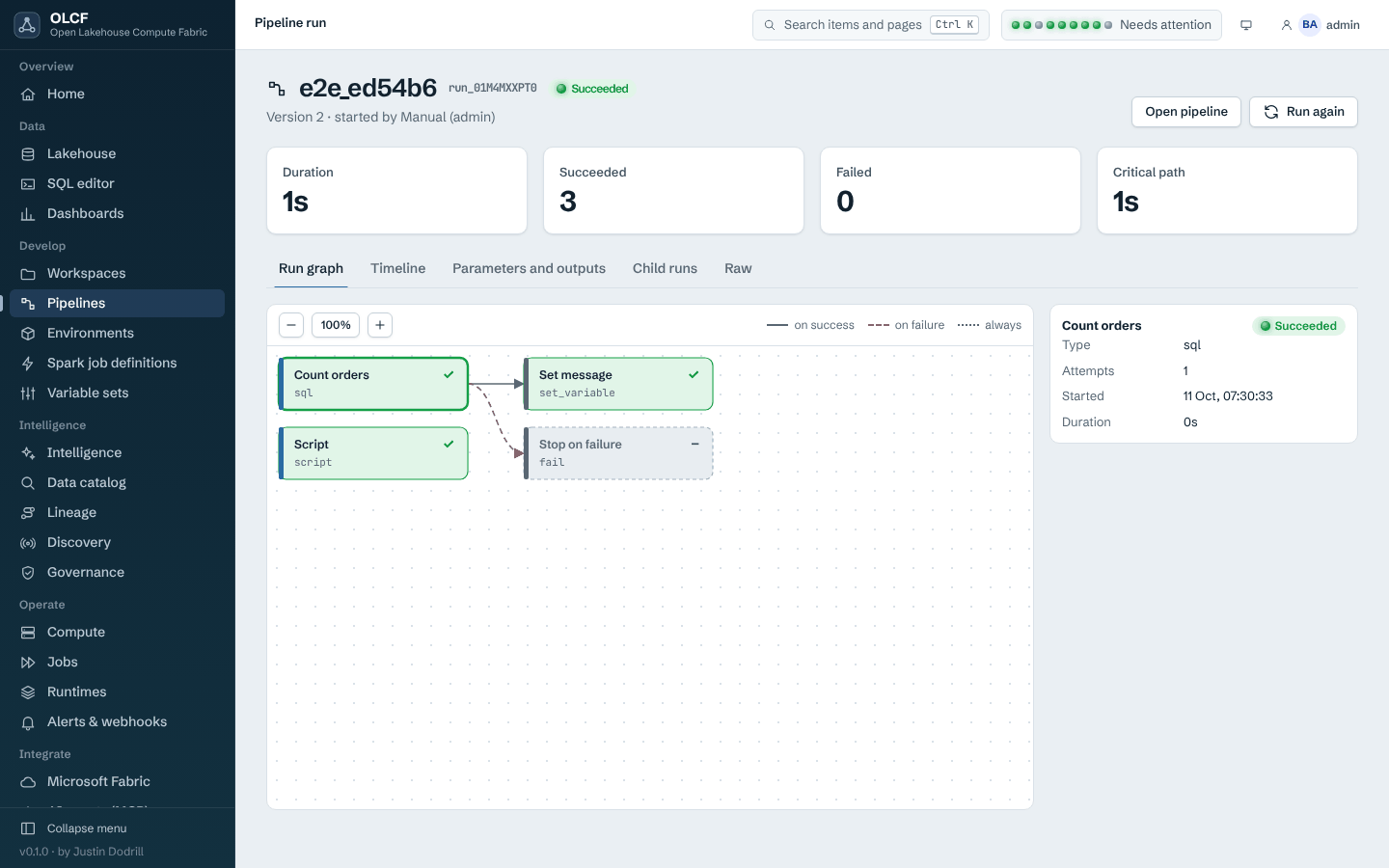Zoom in the run graph with plus
Image resolution: width=1389 pixels, height=868 pixels.
tap(380, 325)
